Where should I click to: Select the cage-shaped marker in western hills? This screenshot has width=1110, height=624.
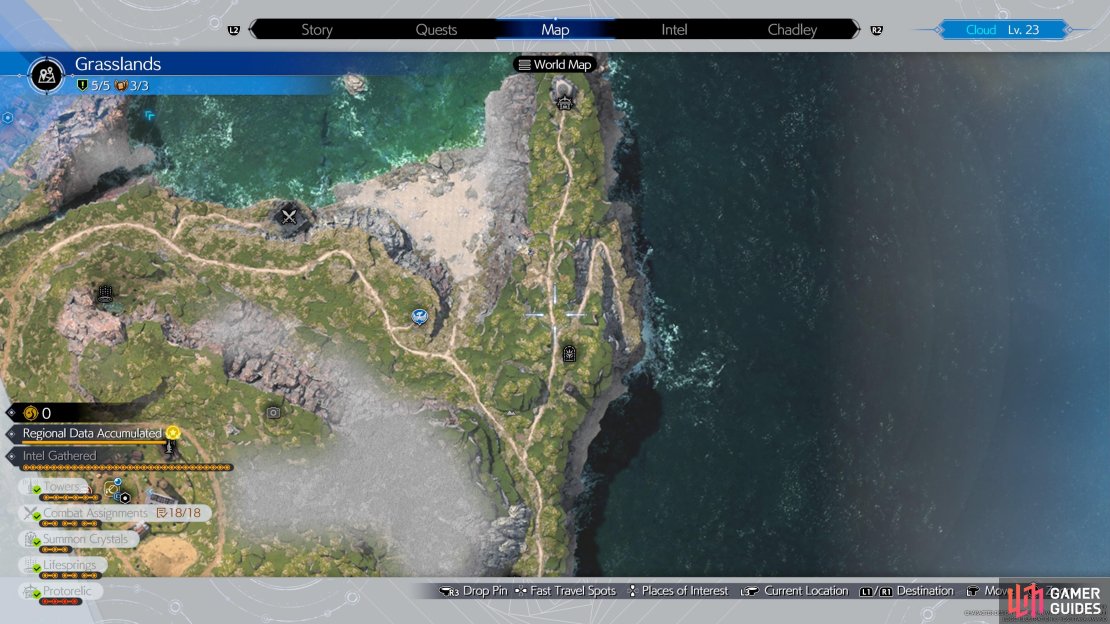click(105, 292)
